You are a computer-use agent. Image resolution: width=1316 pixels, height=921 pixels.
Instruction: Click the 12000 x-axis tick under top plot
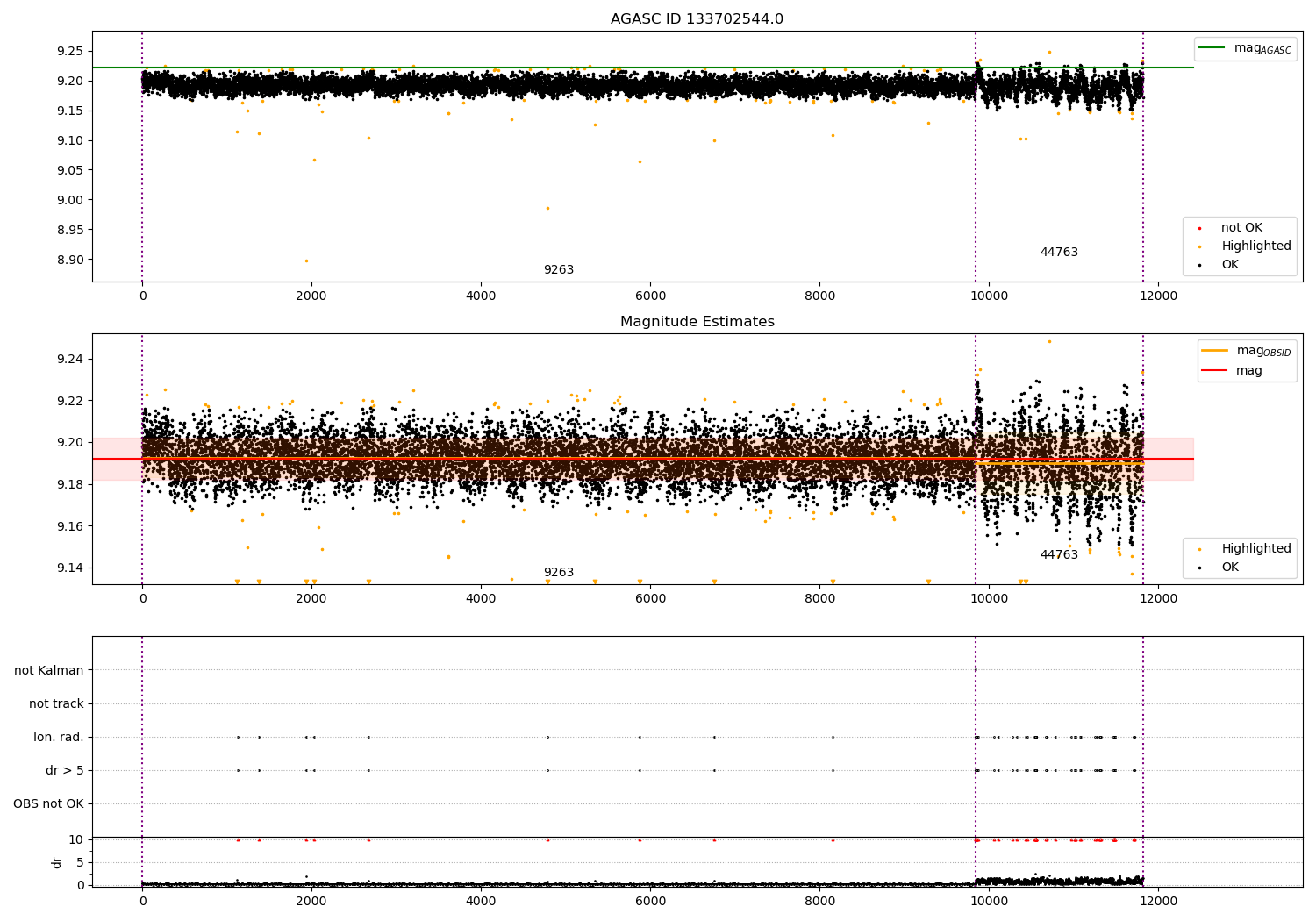click(1158, 296)
